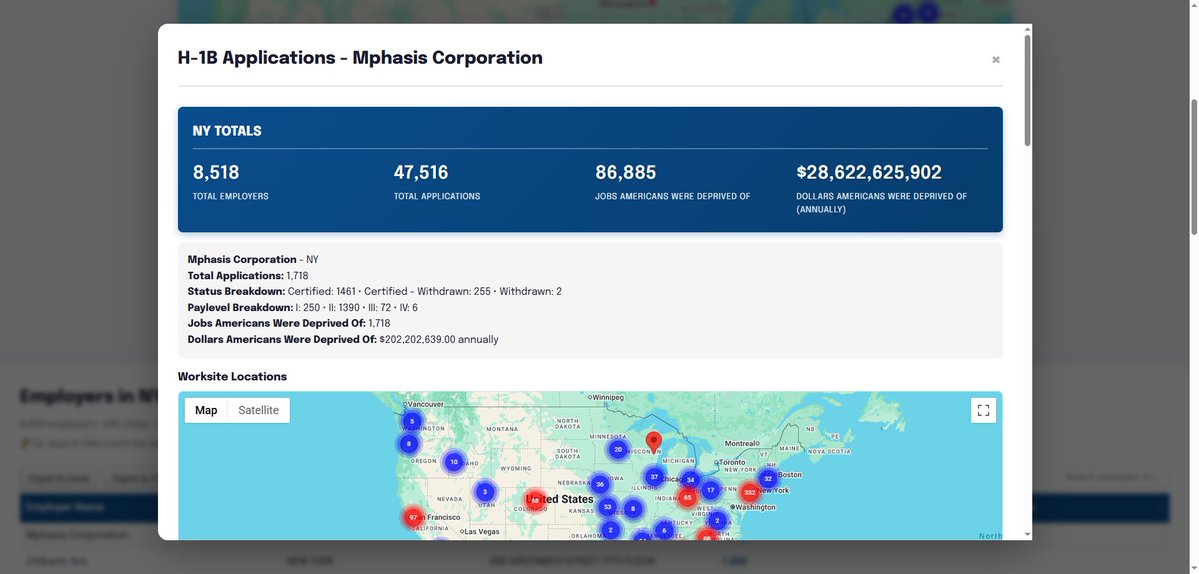Click the Total Applications: 1,718 line
This screenshot has width=1199, height=574.
point(248,276)
